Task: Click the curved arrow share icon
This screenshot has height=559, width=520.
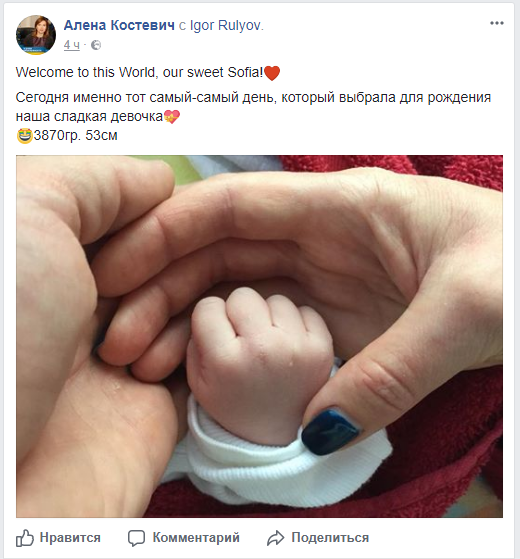Action: pyautogui.click(x=276, y=538)
